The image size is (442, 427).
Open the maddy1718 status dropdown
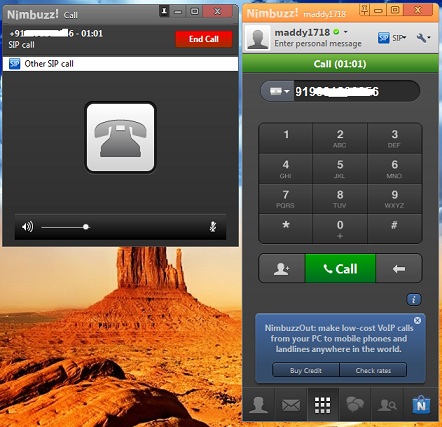click(346, 32)
